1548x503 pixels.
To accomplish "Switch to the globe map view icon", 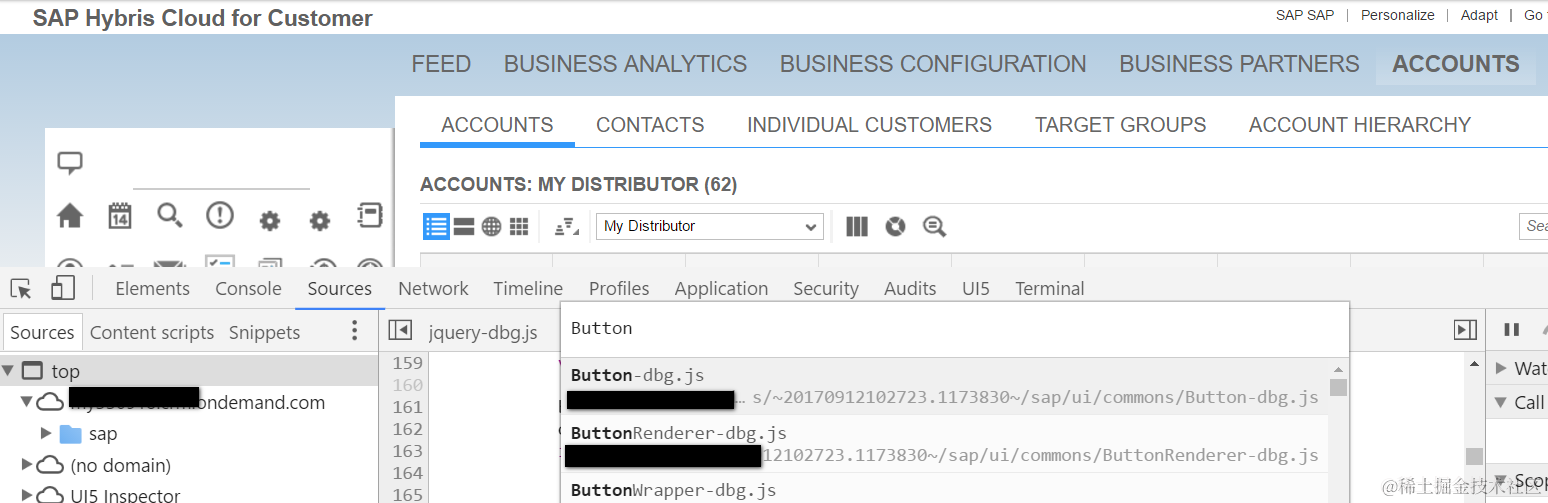I will 491,227.
